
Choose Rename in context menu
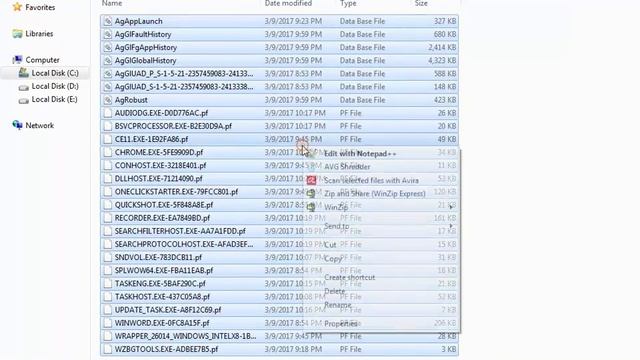[337, 305]
